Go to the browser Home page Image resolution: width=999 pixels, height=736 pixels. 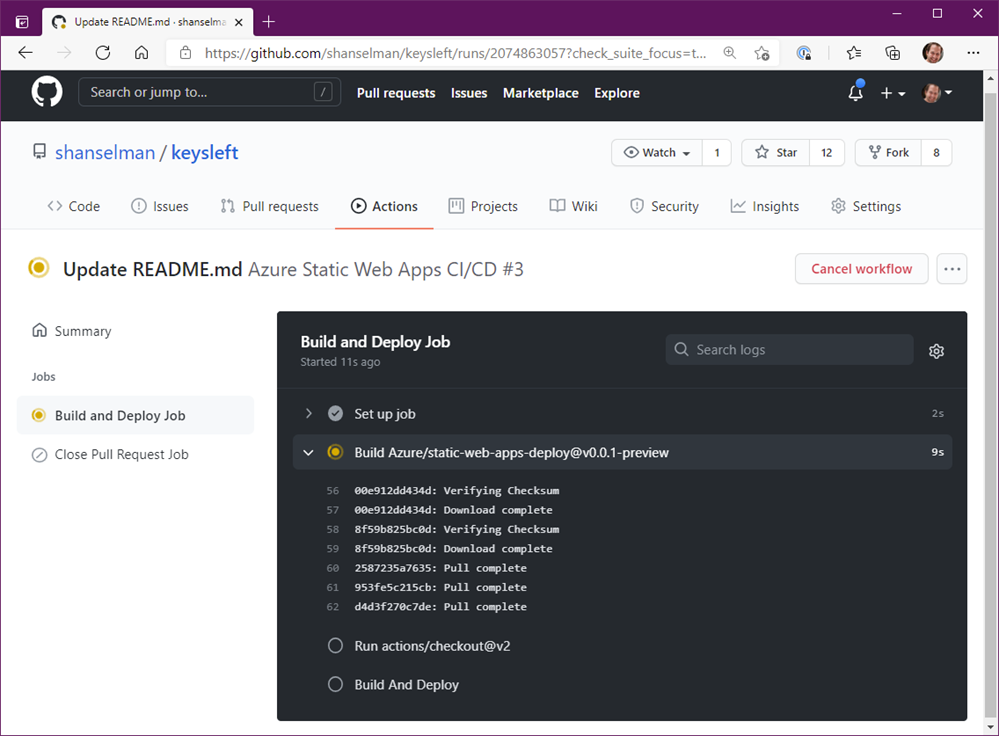(141, 53)
